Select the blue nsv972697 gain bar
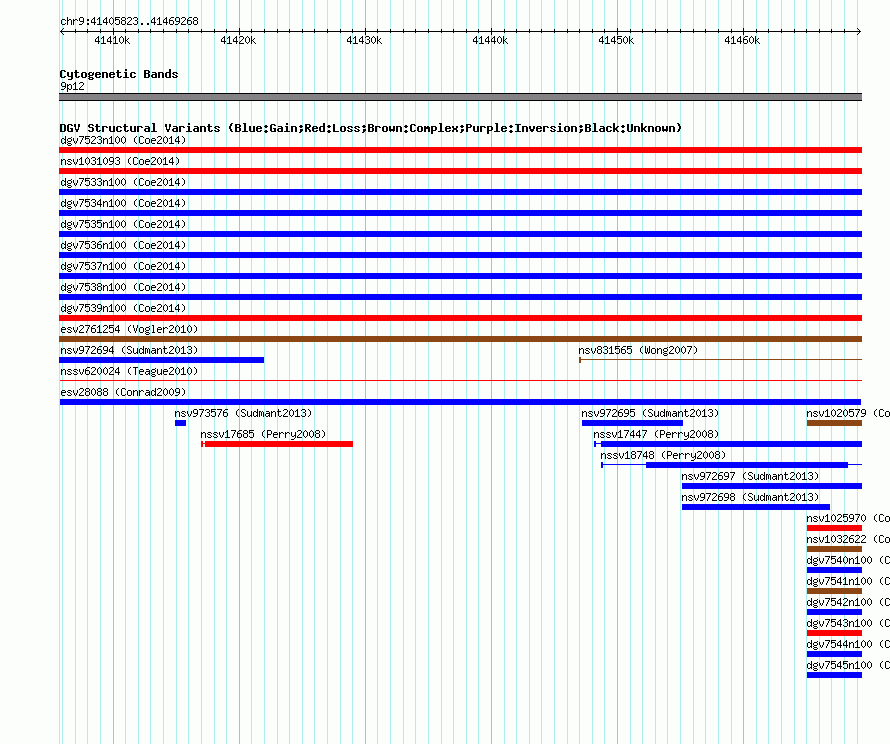This screenshot has width=890, height=744. pos(772,486)
